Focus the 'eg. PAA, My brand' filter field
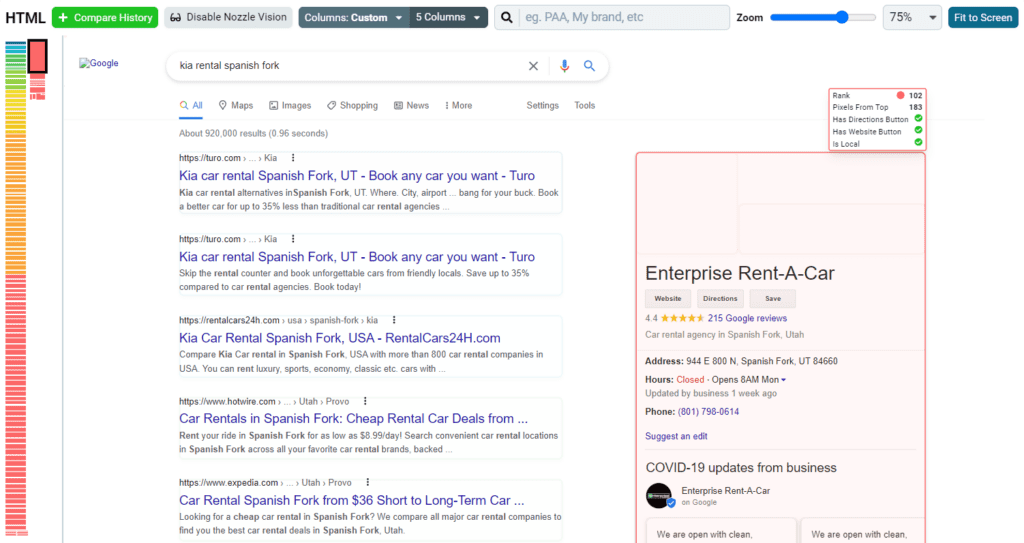 tap(624, 18)
